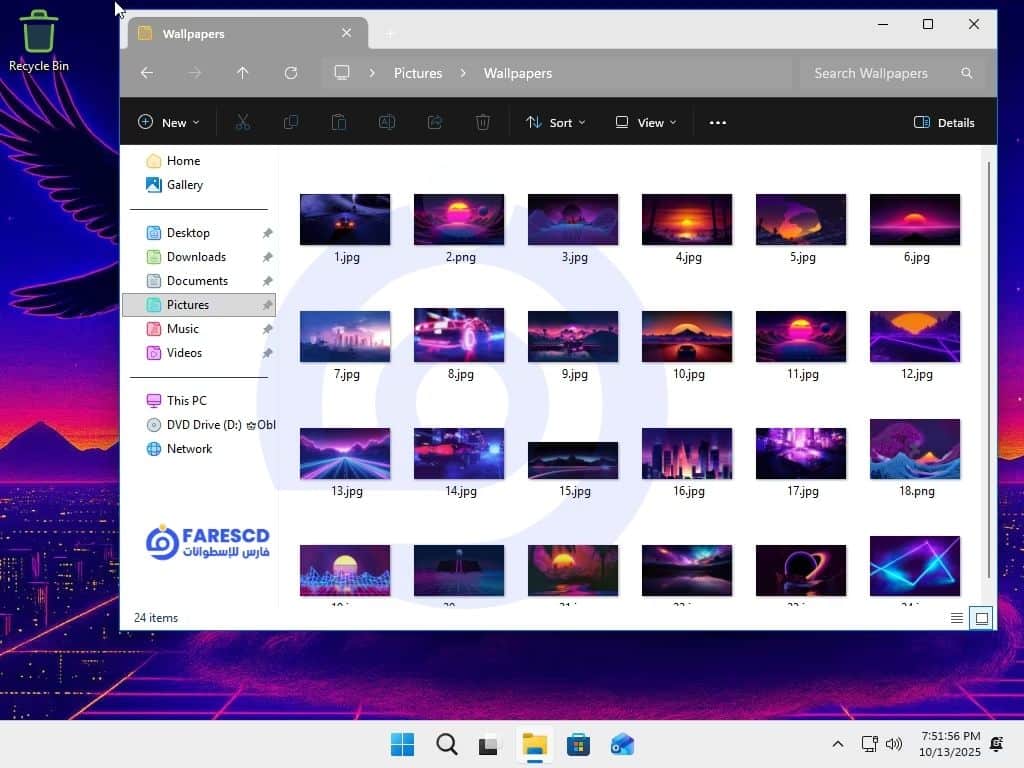Screen dimensions: 1024x768
Task: Open the See more ellipsis menu
Action: click(717, 123)
